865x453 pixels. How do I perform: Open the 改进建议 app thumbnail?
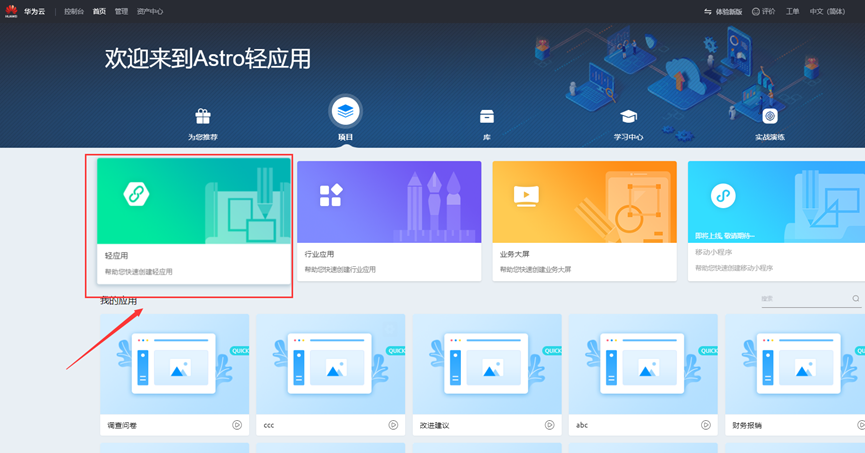coord(487,364)
